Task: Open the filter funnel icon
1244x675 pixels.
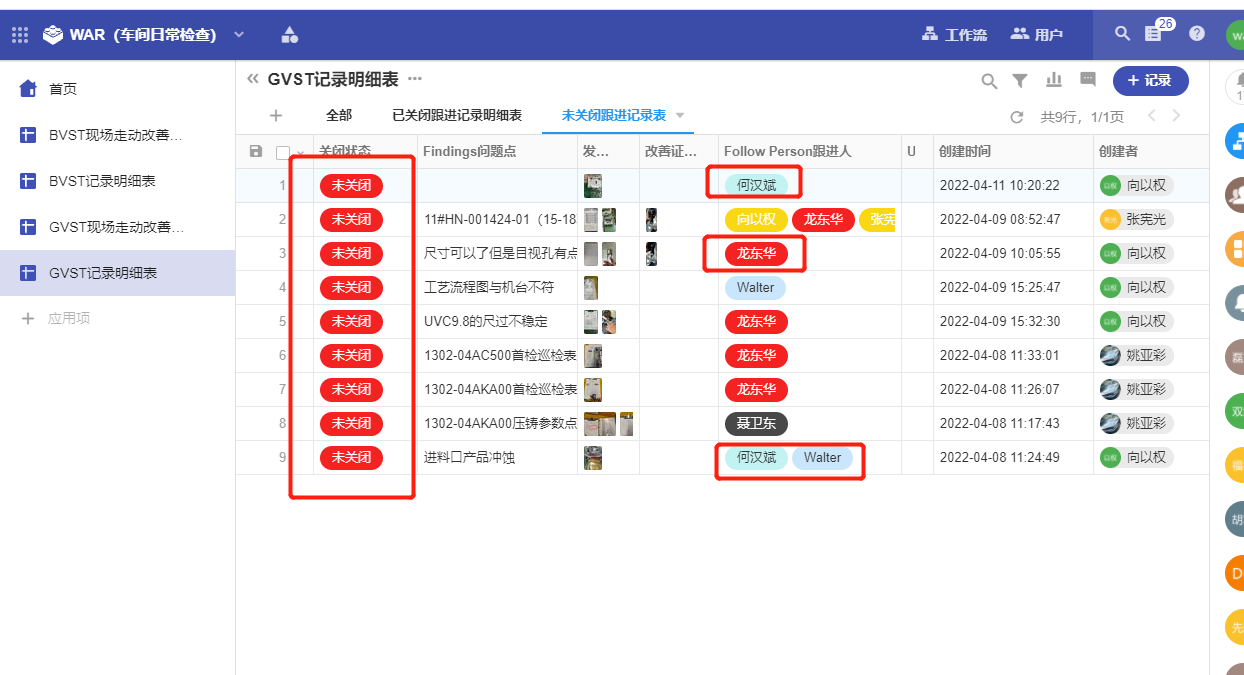Action: [x=1020, y=81]
